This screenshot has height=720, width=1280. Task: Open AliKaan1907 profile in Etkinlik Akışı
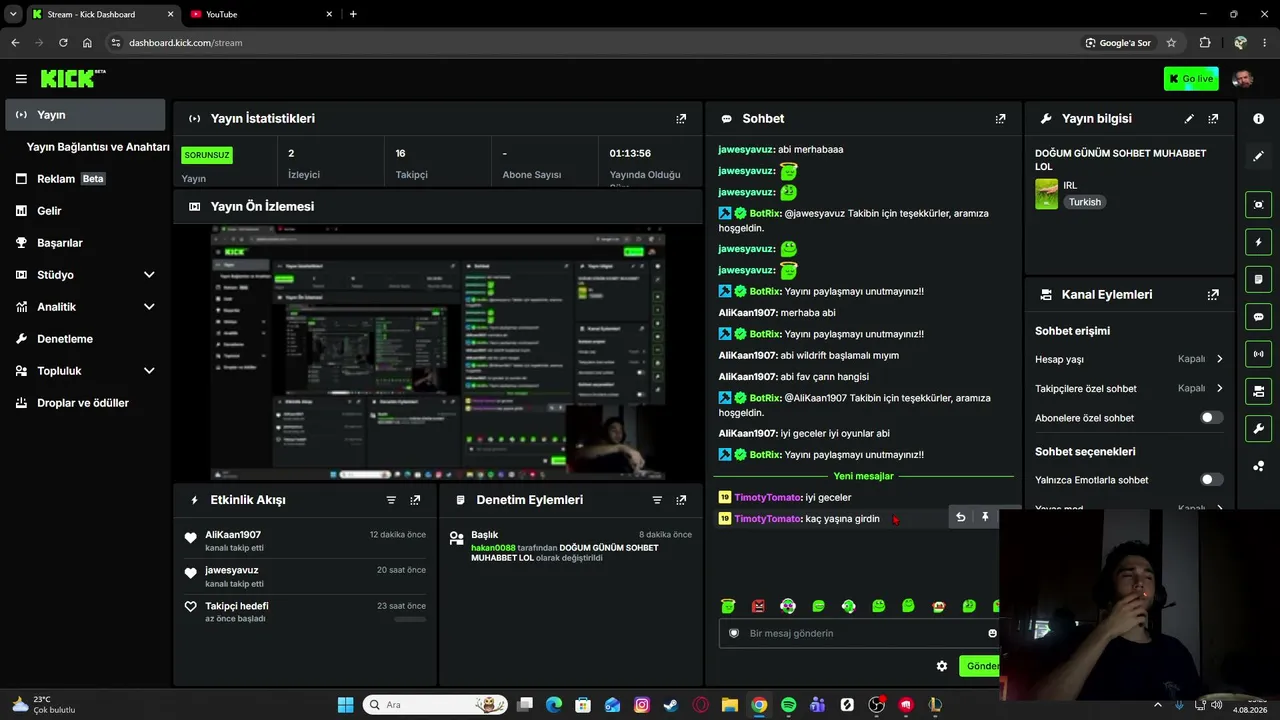(233, 535)
